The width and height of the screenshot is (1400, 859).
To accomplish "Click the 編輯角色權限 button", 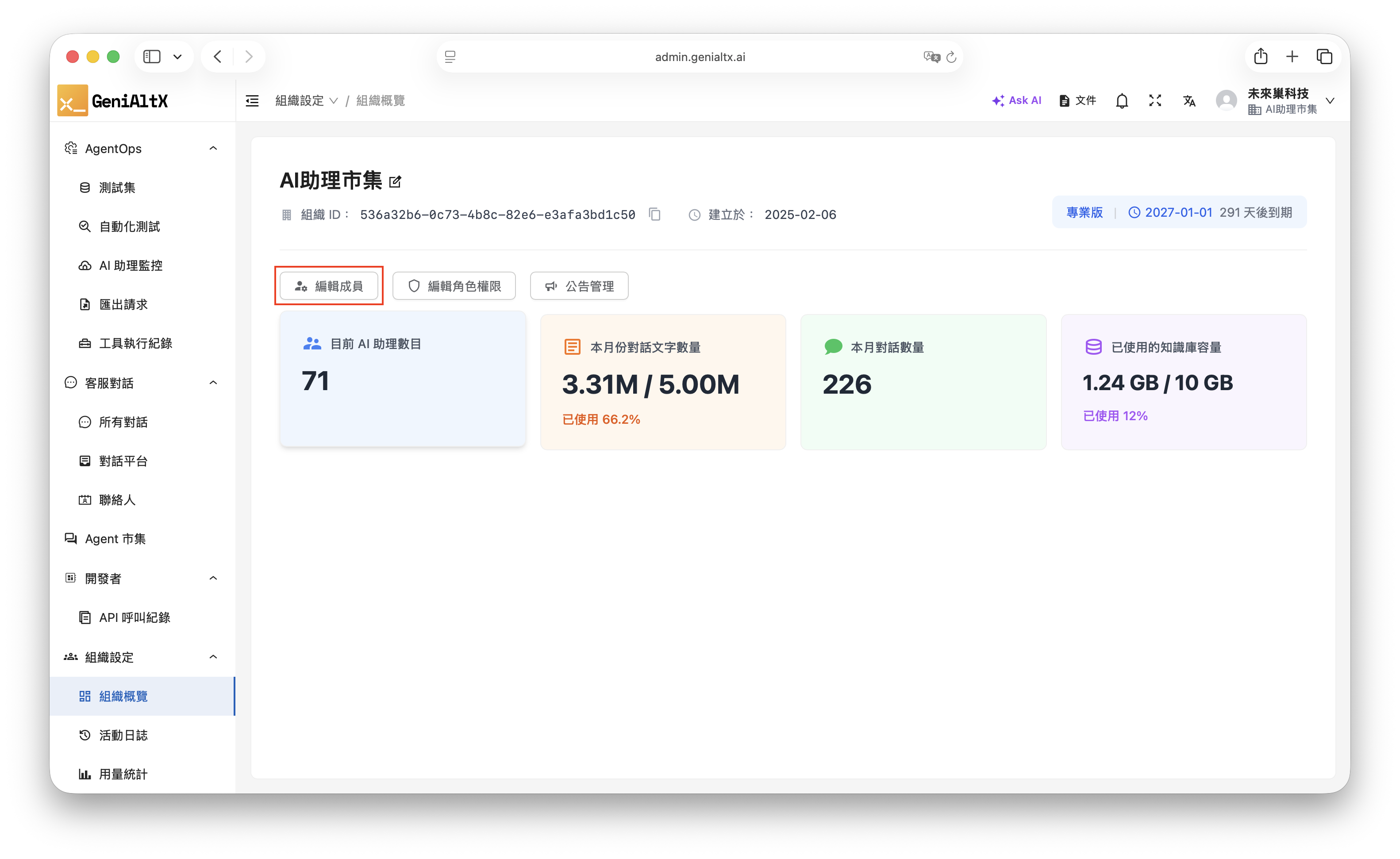I will tap(454, 286).
